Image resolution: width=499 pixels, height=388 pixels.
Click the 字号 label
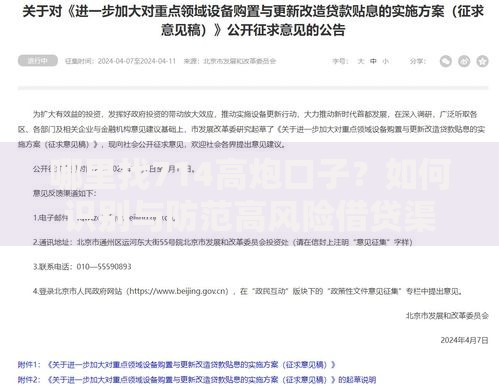click(x=340, y=61)
